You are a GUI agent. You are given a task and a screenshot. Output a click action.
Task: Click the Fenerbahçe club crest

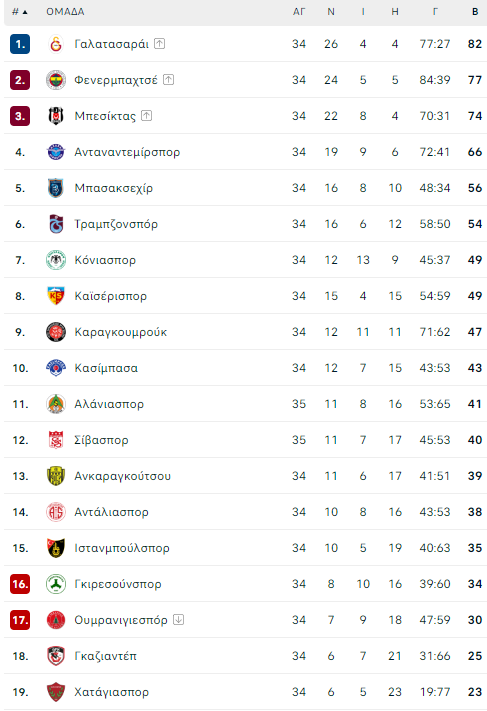56,80
